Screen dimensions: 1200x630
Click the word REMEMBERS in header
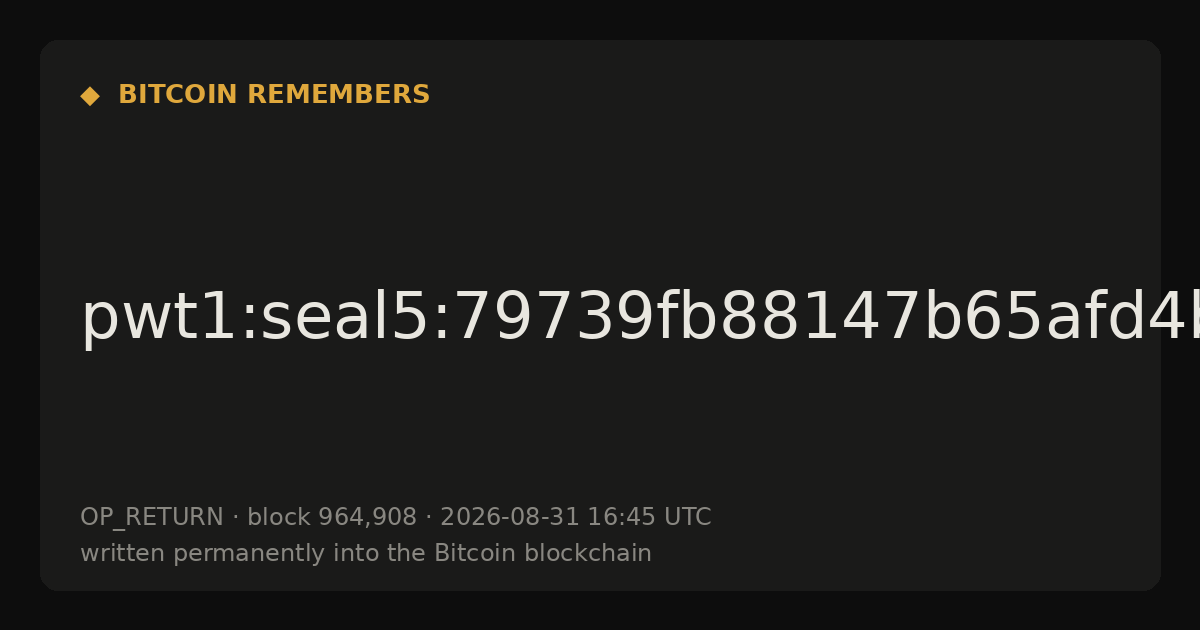point(338,95)
